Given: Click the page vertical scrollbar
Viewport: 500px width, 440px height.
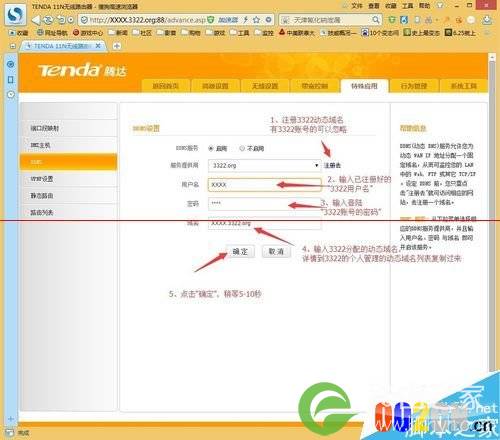Looking at the screenshot, I should tap(492, 213).
